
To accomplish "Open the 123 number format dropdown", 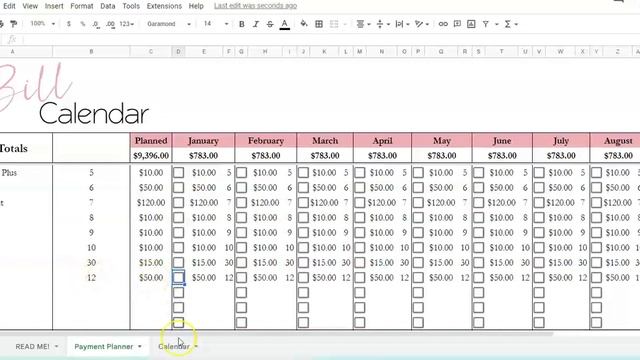I will click(127, 24).
